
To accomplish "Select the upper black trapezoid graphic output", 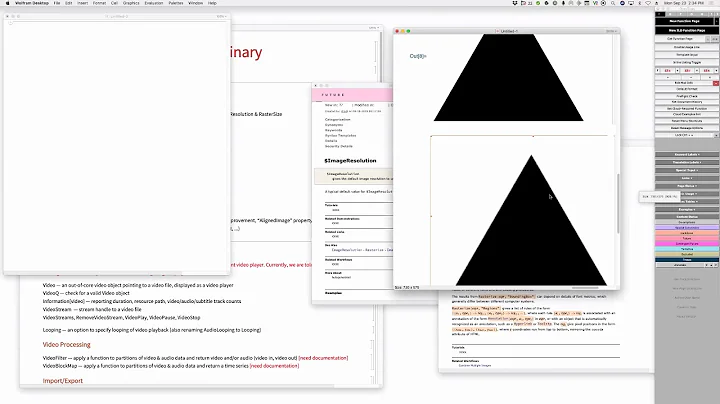I will coord(508,78).
